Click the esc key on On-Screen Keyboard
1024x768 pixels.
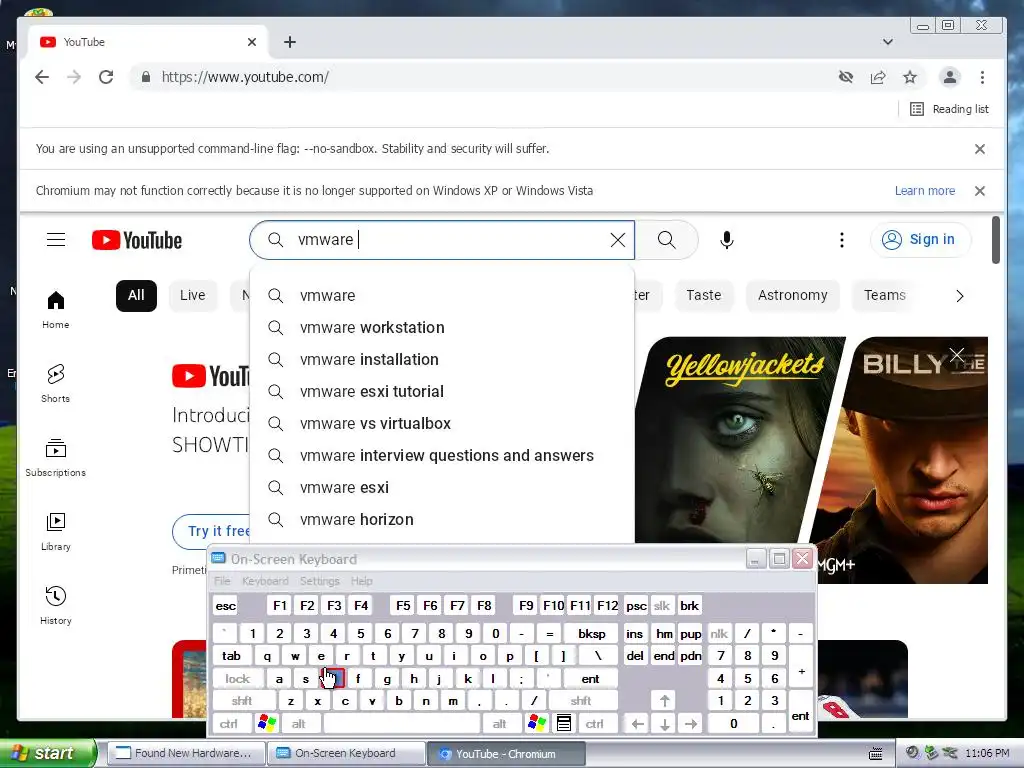tap(225, 606)
